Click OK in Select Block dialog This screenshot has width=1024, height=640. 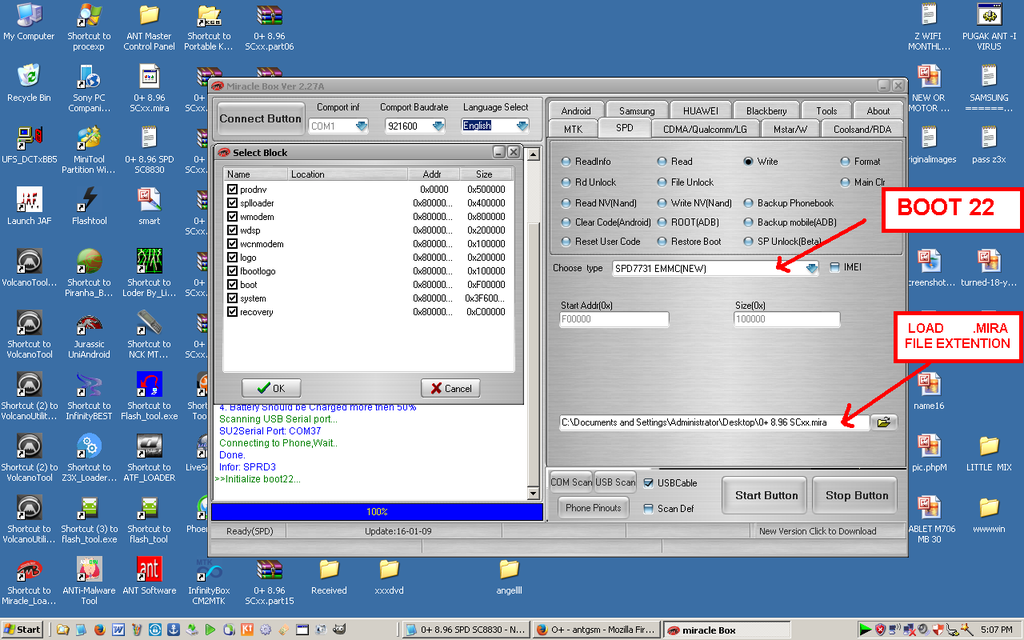[x=271, y=388]
